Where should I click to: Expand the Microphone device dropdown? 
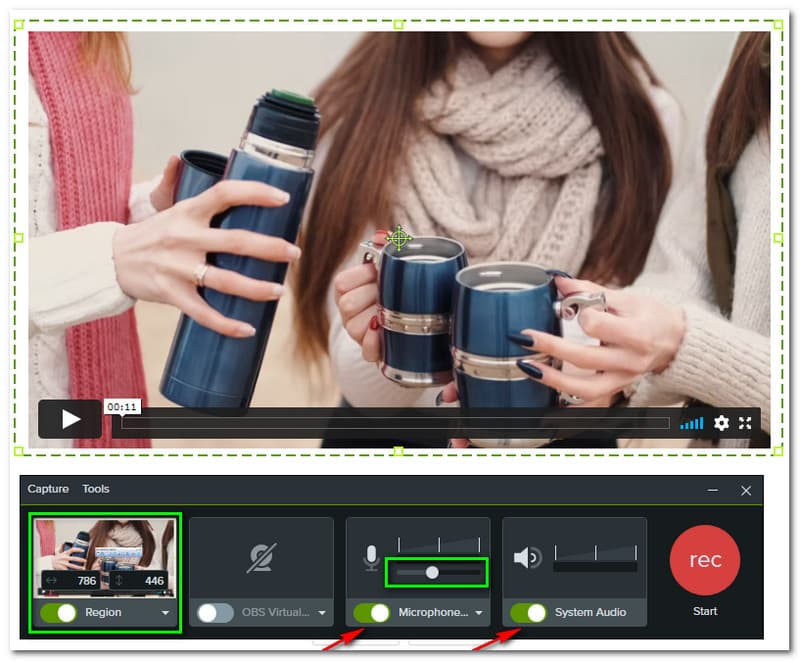pos(479,613)
